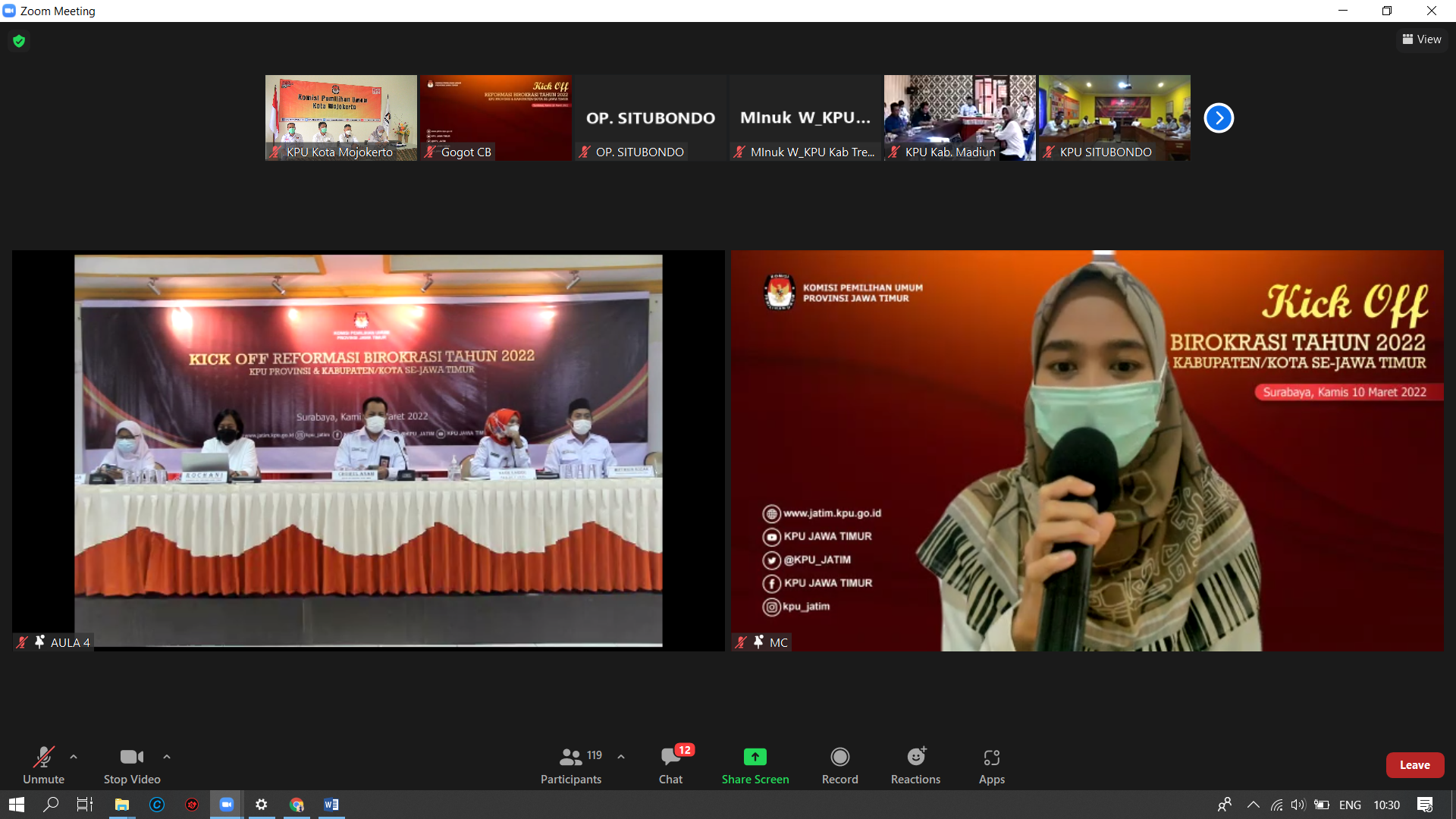Stop the video camera

[x=132, y=765]
